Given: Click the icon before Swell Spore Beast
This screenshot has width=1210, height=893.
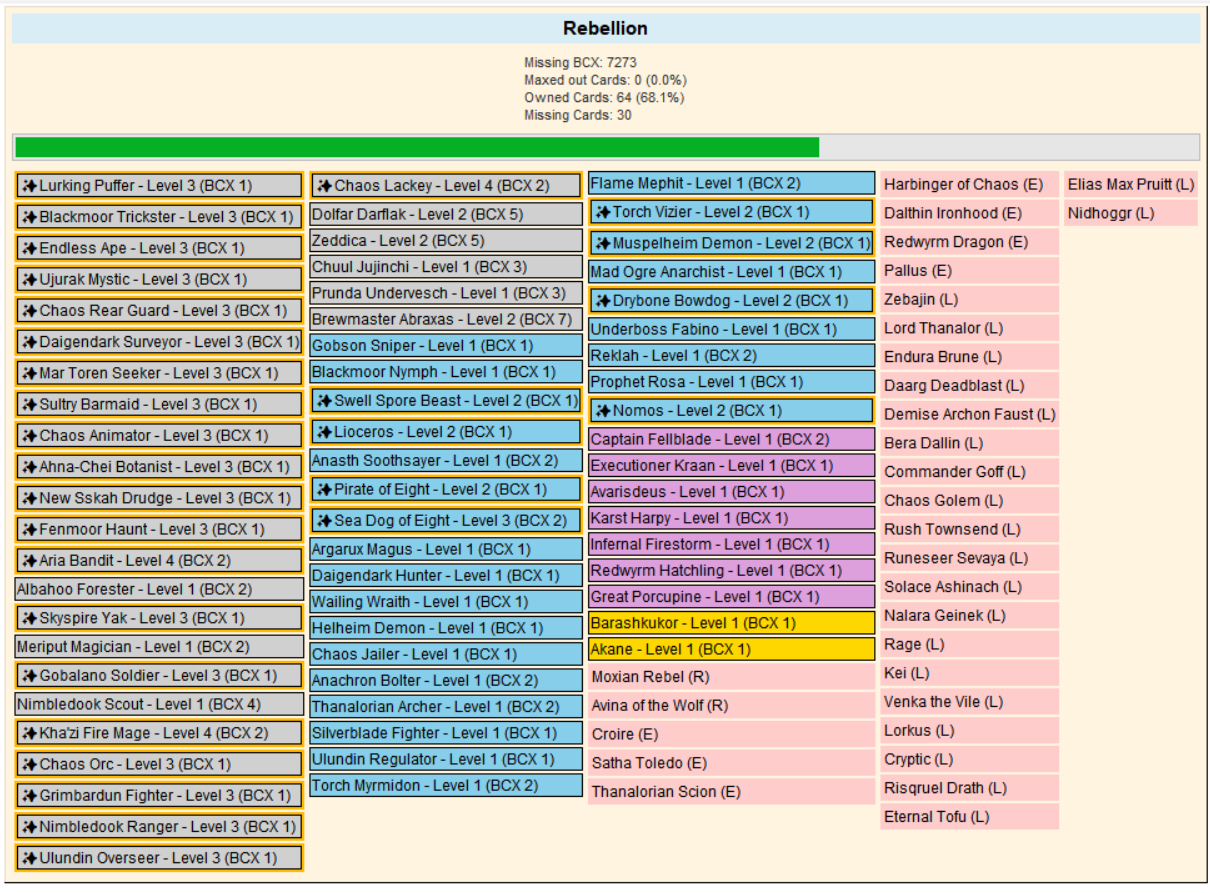Looking at the screenshot, I should pyautogui.click(x=324, y=401).
